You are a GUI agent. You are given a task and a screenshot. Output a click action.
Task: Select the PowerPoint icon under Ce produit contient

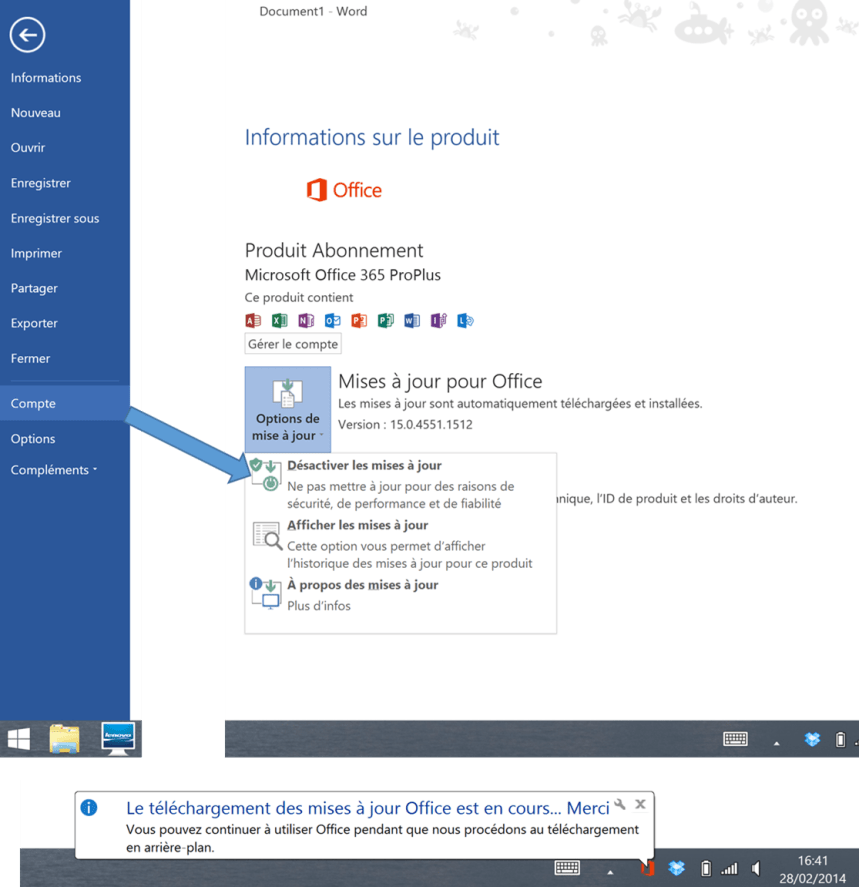pos(356,321)
